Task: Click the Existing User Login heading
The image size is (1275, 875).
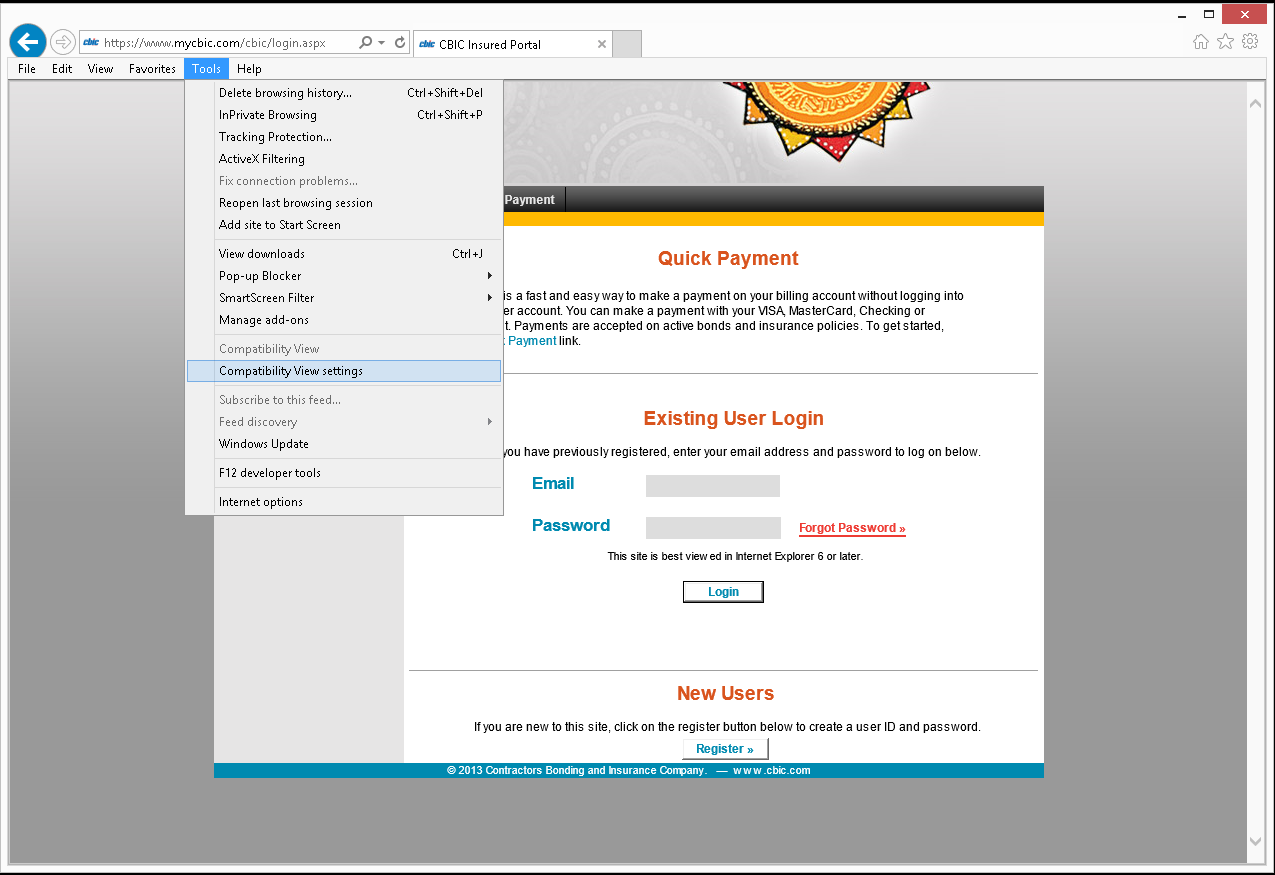Action: tap(734, 419)
